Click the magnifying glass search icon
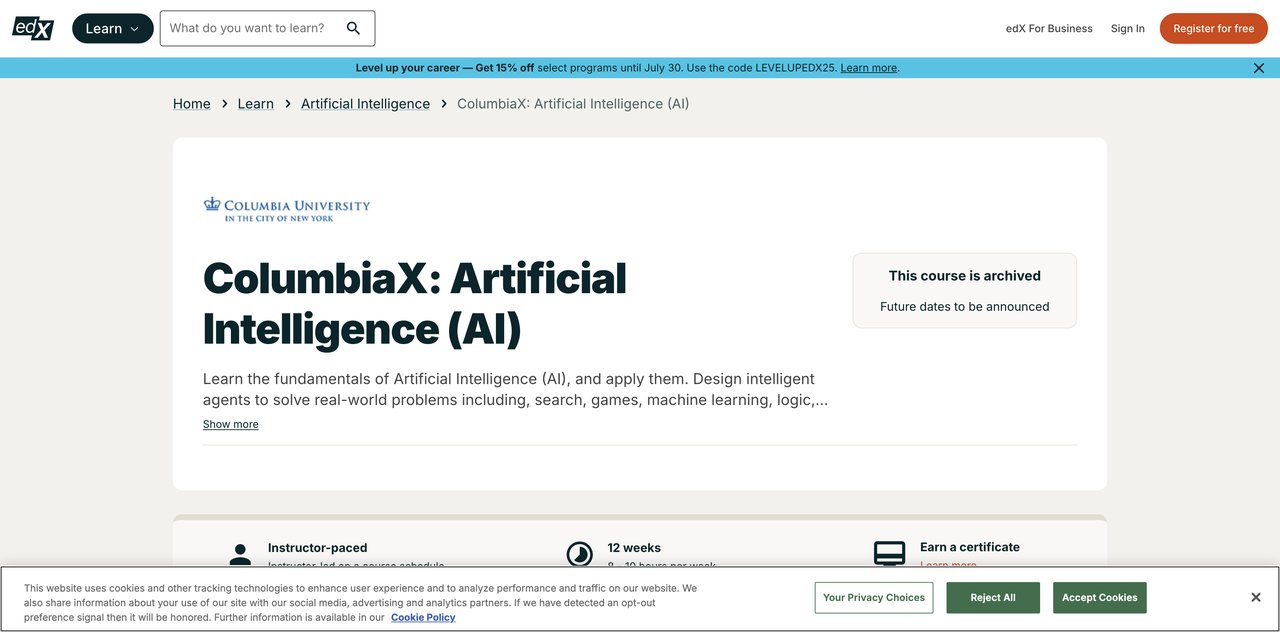This screenshot has width=1280, height=632. click(x=353, y=28)
